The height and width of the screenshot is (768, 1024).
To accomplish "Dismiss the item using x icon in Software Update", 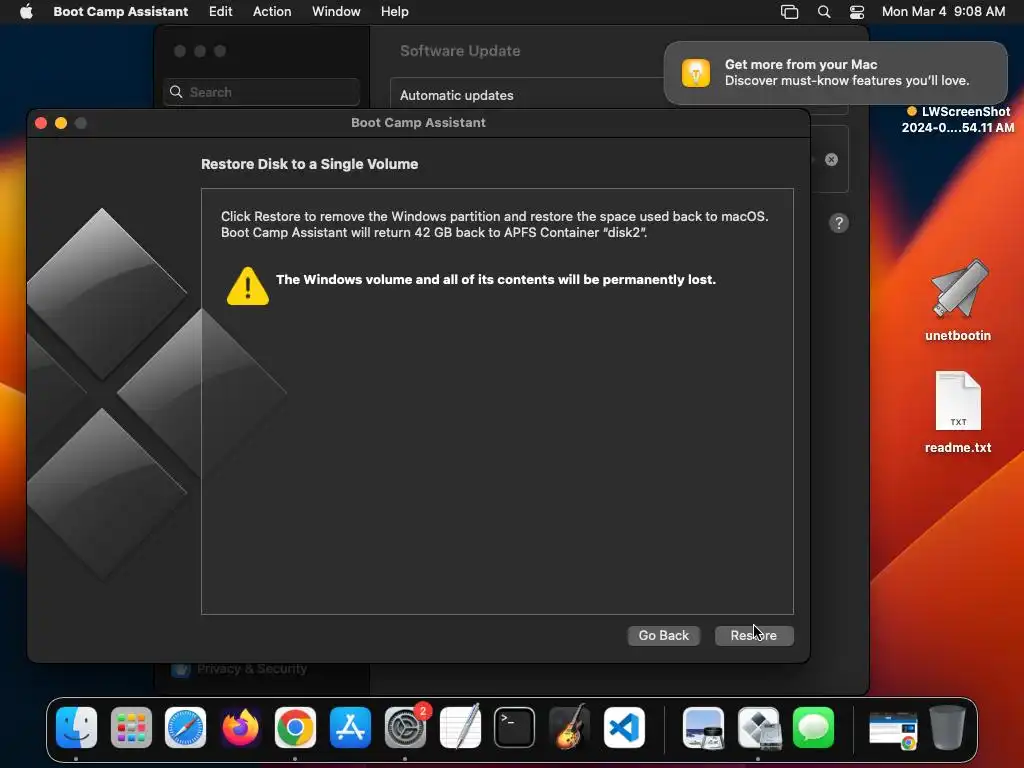I will coord(831,159).
